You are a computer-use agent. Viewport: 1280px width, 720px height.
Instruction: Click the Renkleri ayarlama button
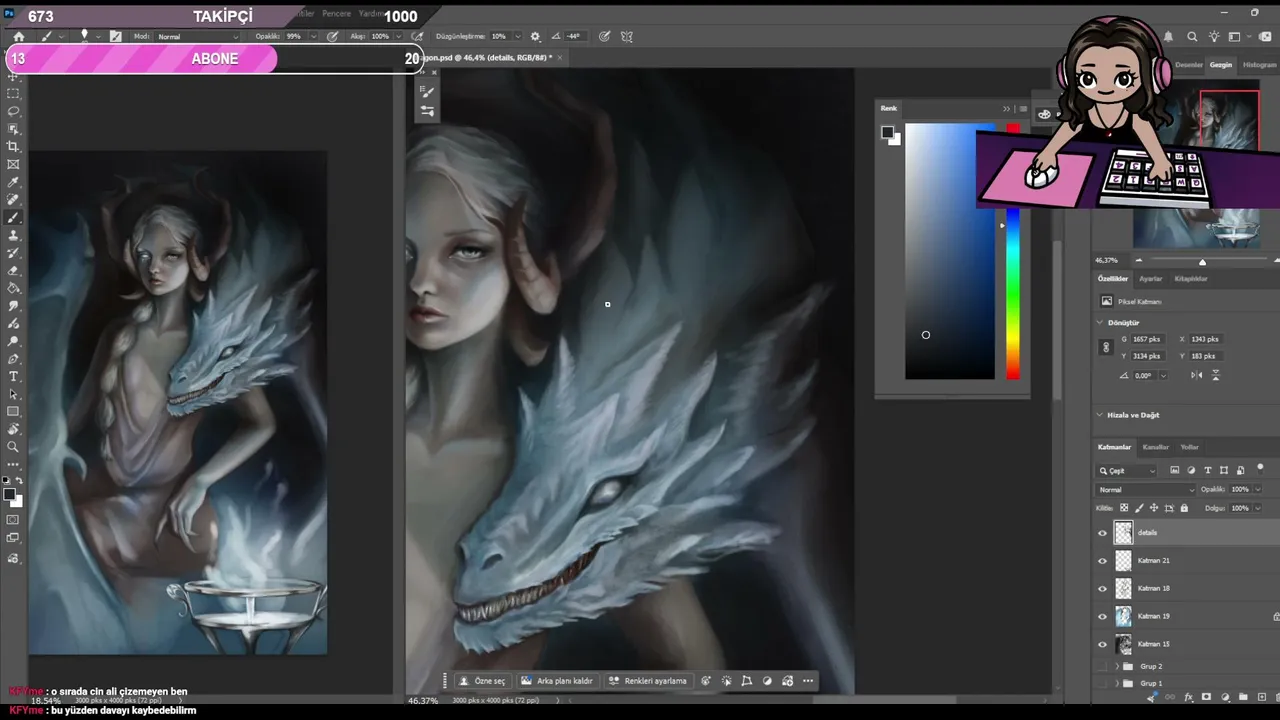[648, 681]
